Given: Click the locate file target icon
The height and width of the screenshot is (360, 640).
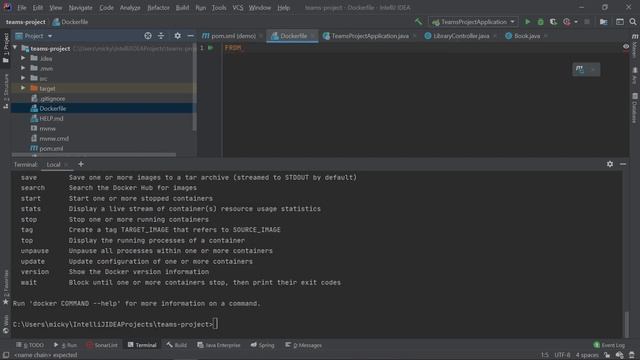Looking at the screenshot, I should tap(148, 36).
